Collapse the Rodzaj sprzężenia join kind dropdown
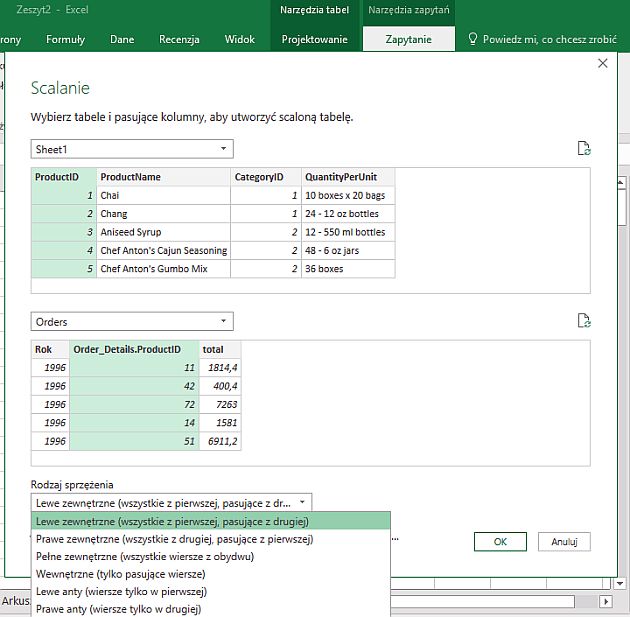The height and width of the screenshot is (617, 630). pos(171,503)
